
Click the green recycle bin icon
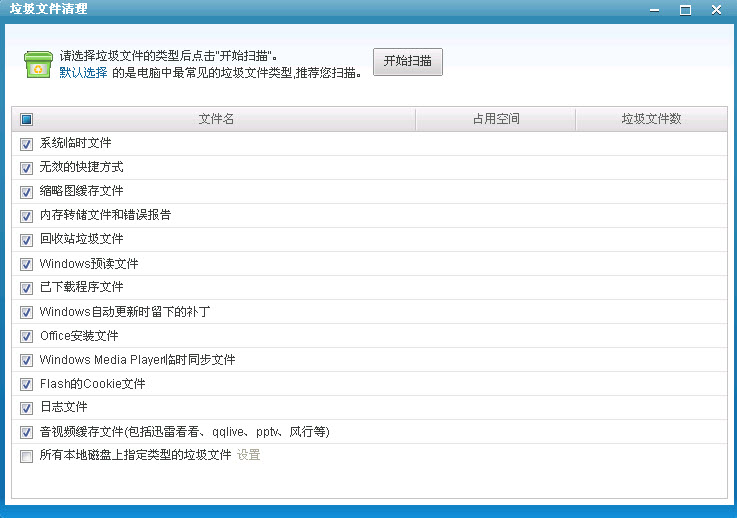pyautogui.click(x=39, y=63)
